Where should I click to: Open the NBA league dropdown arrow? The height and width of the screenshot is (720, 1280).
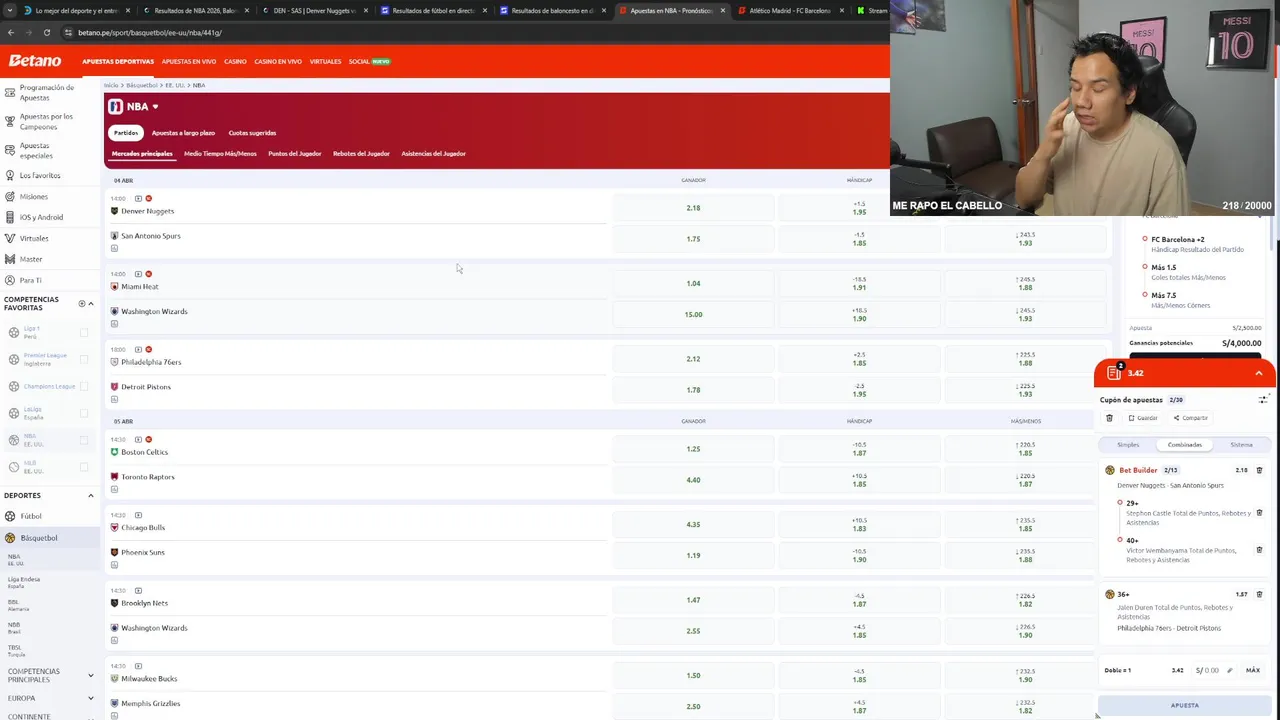[155, 106]
